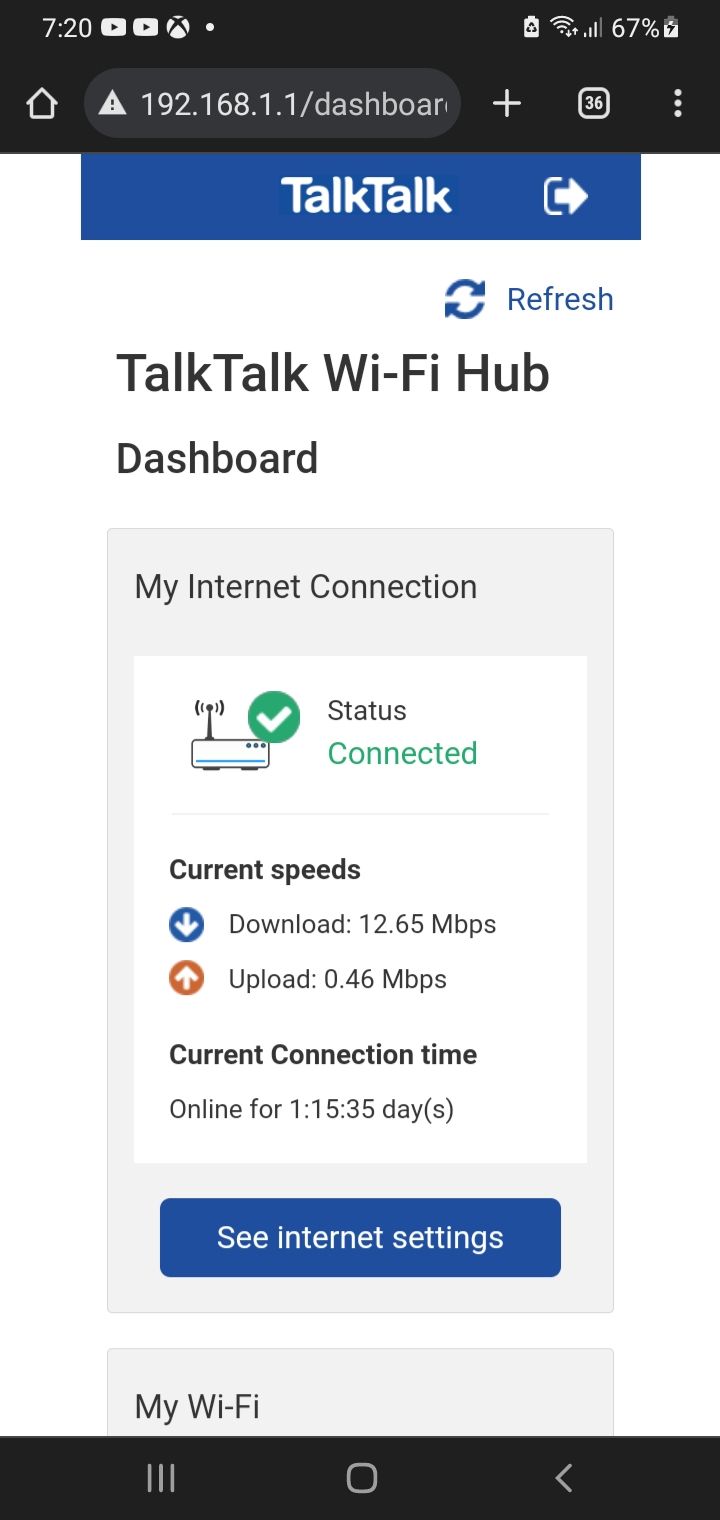The image size is (720, 1520).
Task: Open the browser three-dot menu
Action: click(678, 103)
